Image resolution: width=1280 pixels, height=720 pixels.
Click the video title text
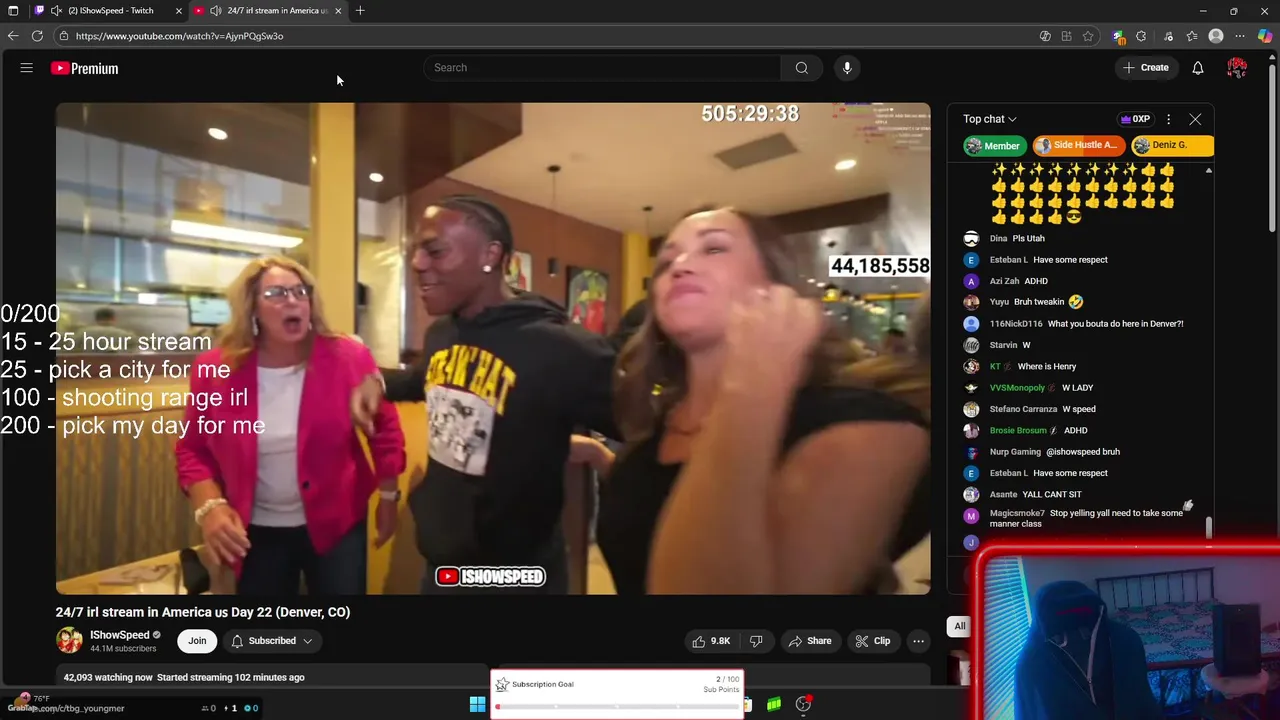[203, 612]
